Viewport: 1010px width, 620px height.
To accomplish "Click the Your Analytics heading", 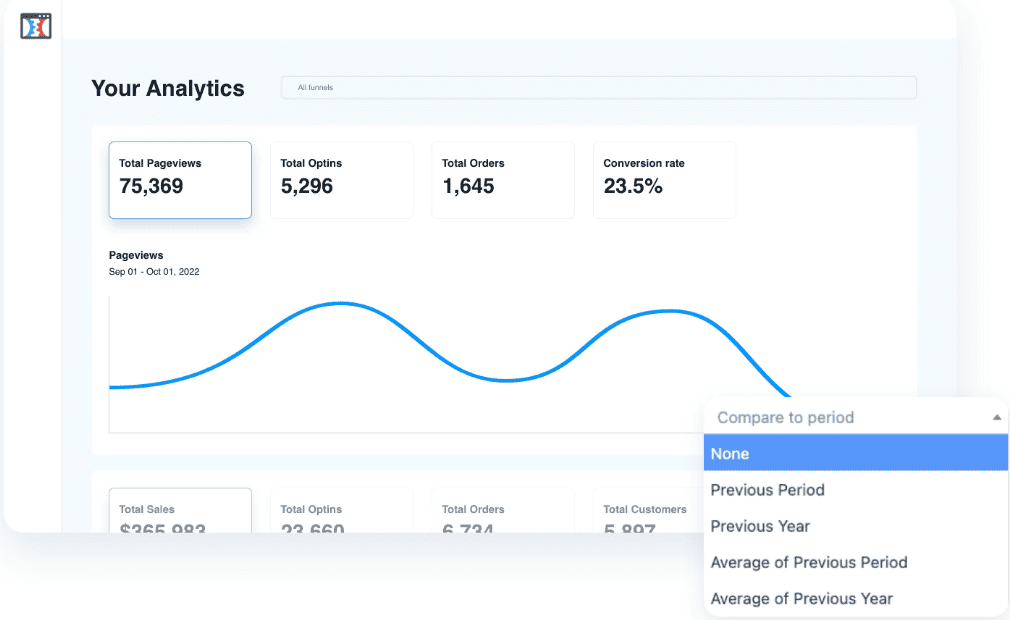I will click(x=168, y=88).
